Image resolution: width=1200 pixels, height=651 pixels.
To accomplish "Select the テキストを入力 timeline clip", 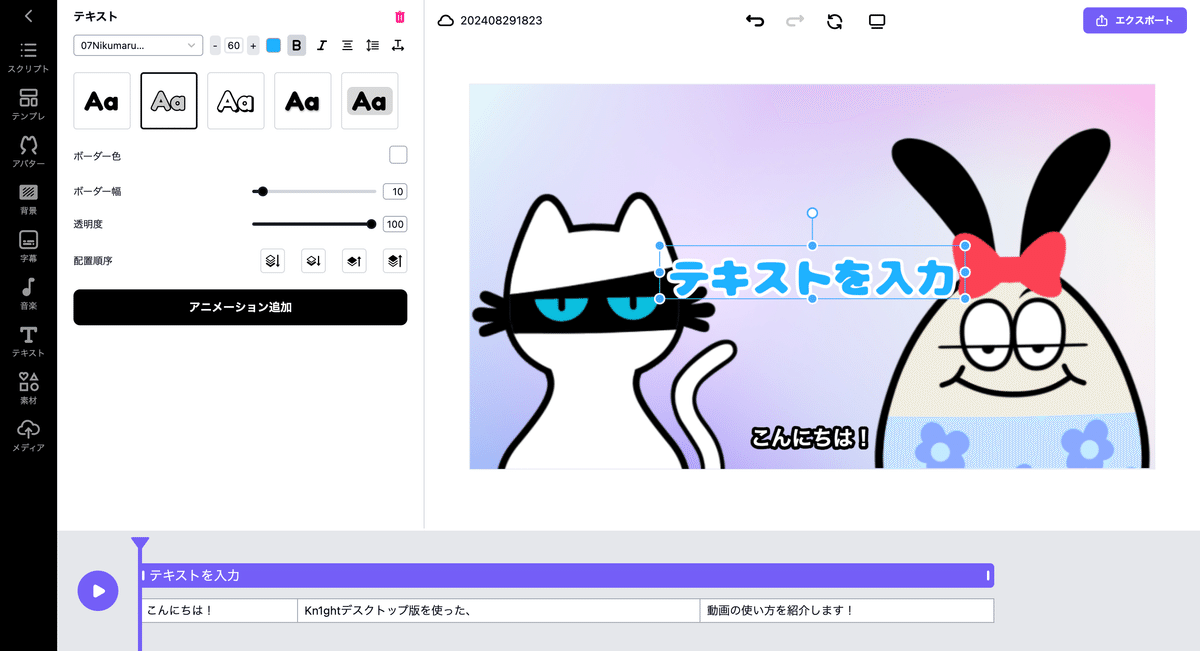I will [x=567, y=576].
